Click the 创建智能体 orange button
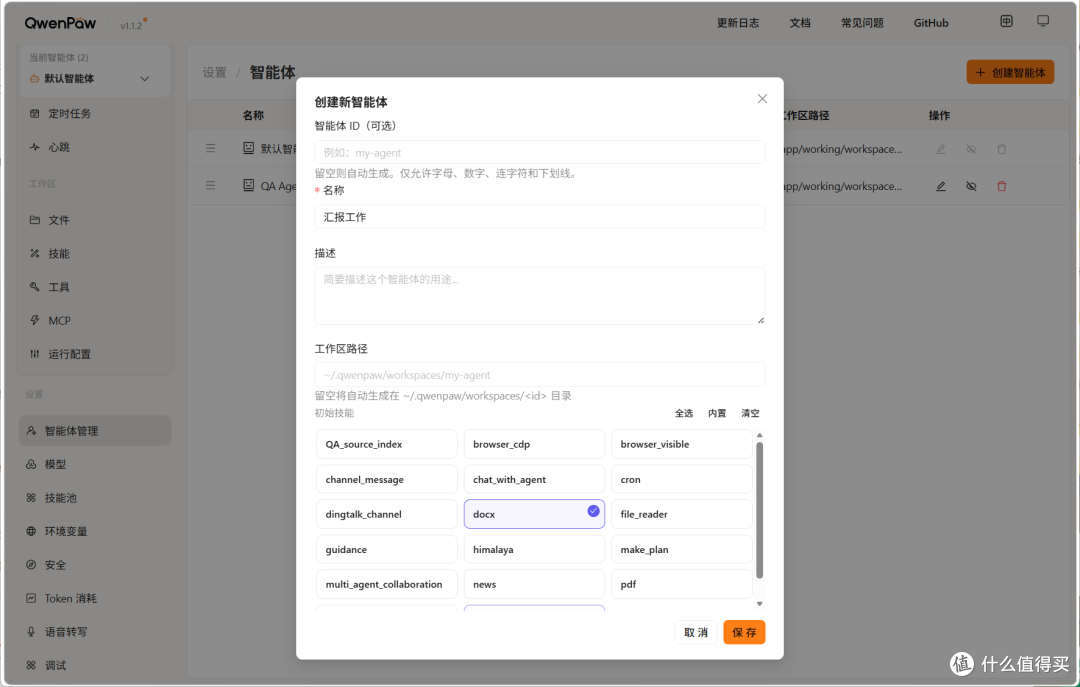The height and width of the screenshot is (687, 1080). click(x=1010, y=72)
